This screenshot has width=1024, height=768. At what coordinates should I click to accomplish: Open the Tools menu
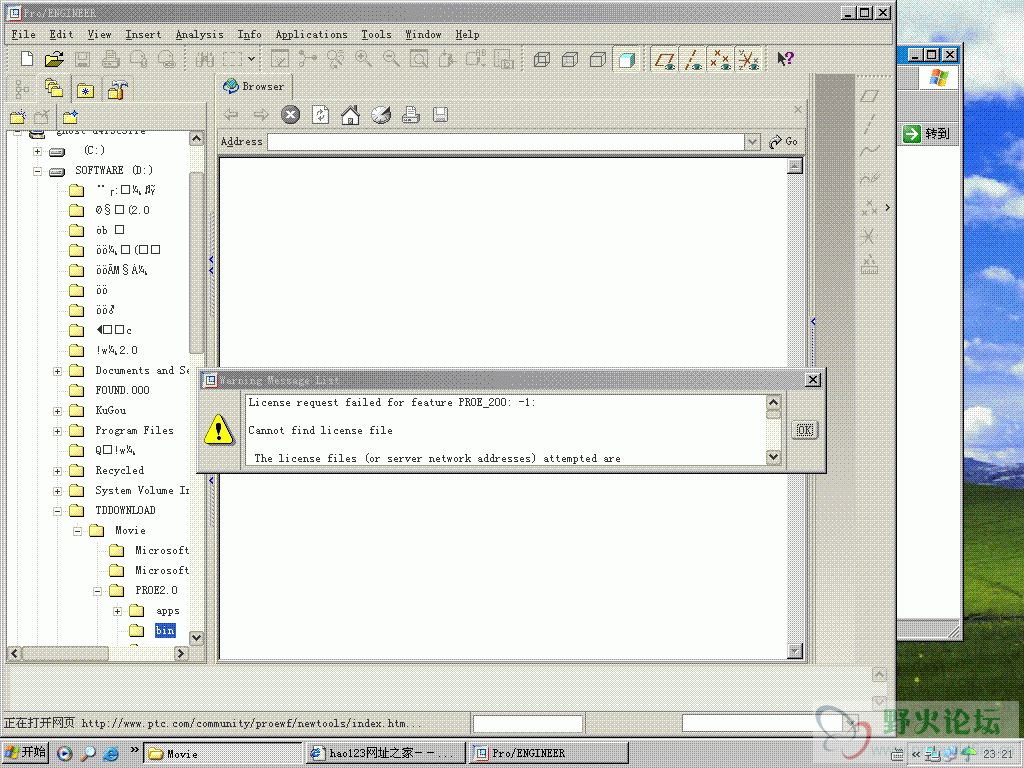coord(376,35)
